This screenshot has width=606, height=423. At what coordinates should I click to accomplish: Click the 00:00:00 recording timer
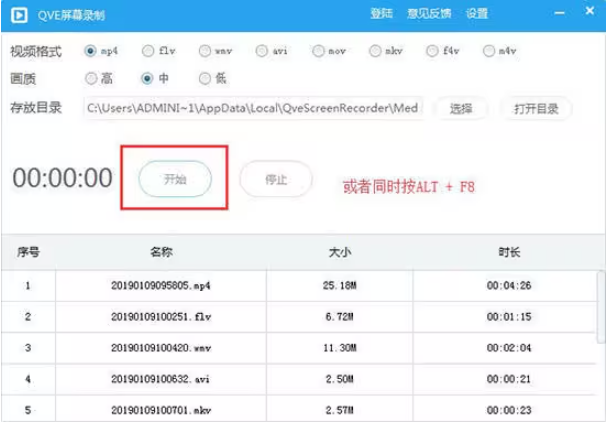coord(62,178)
